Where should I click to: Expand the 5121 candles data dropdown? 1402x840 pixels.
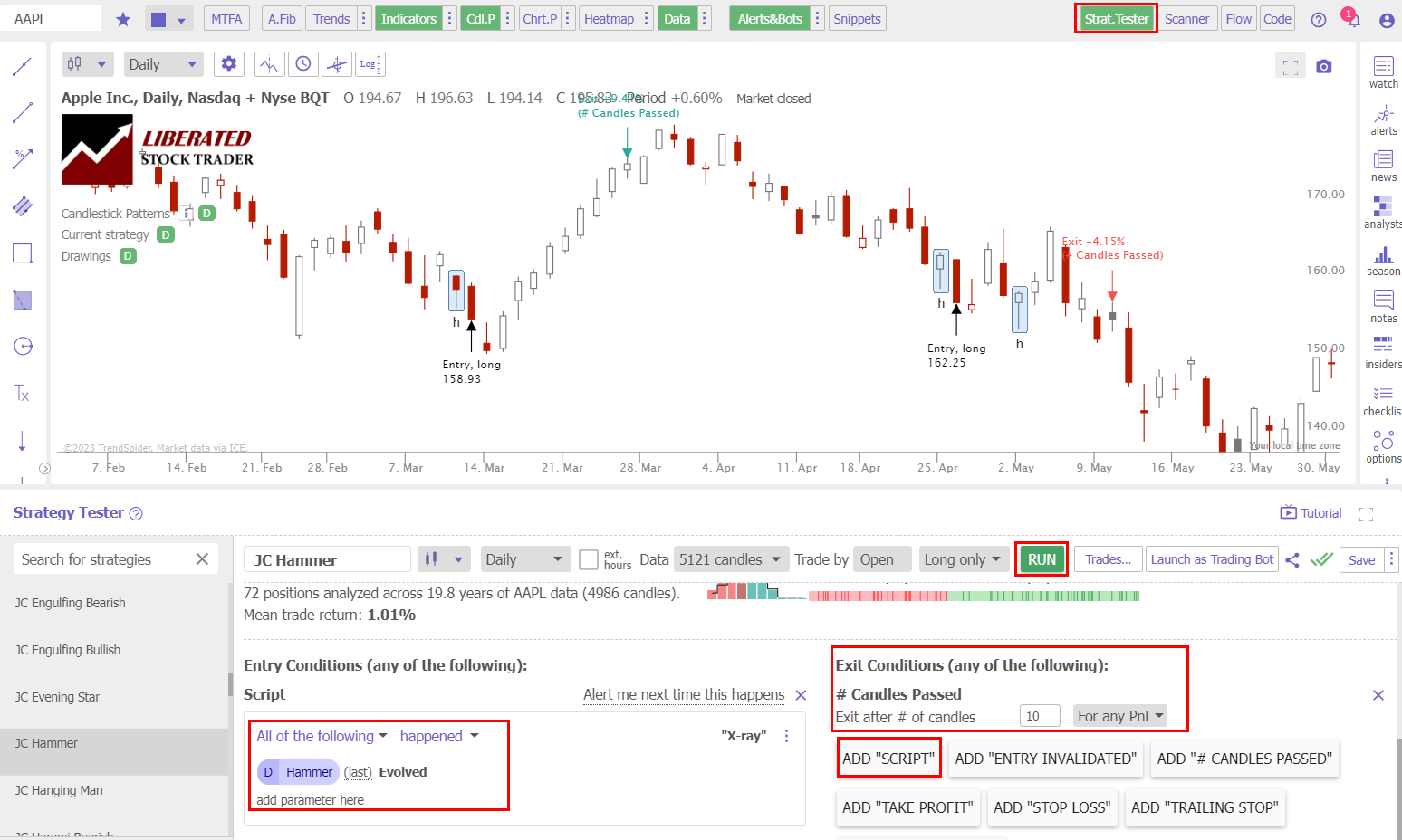click(730, 558)
